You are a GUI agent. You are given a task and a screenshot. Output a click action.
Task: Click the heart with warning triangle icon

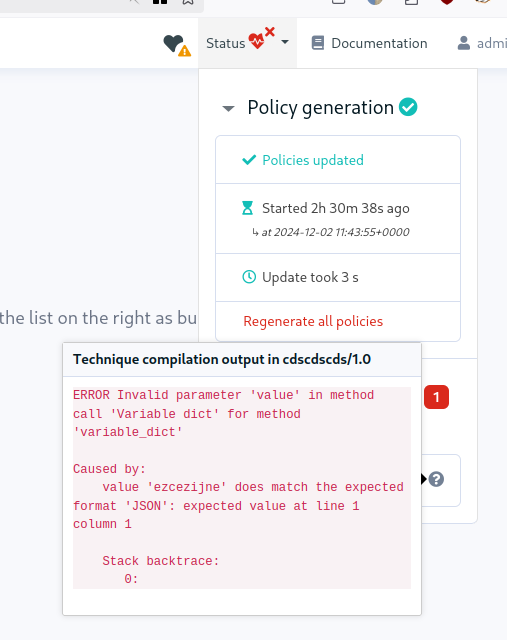click(177, 44)
